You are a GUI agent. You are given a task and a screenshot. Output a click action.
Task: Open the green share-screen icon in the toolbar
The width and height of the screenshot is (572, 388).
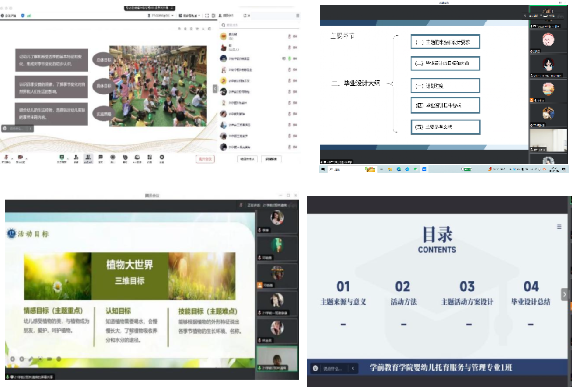tap(62, 157)
